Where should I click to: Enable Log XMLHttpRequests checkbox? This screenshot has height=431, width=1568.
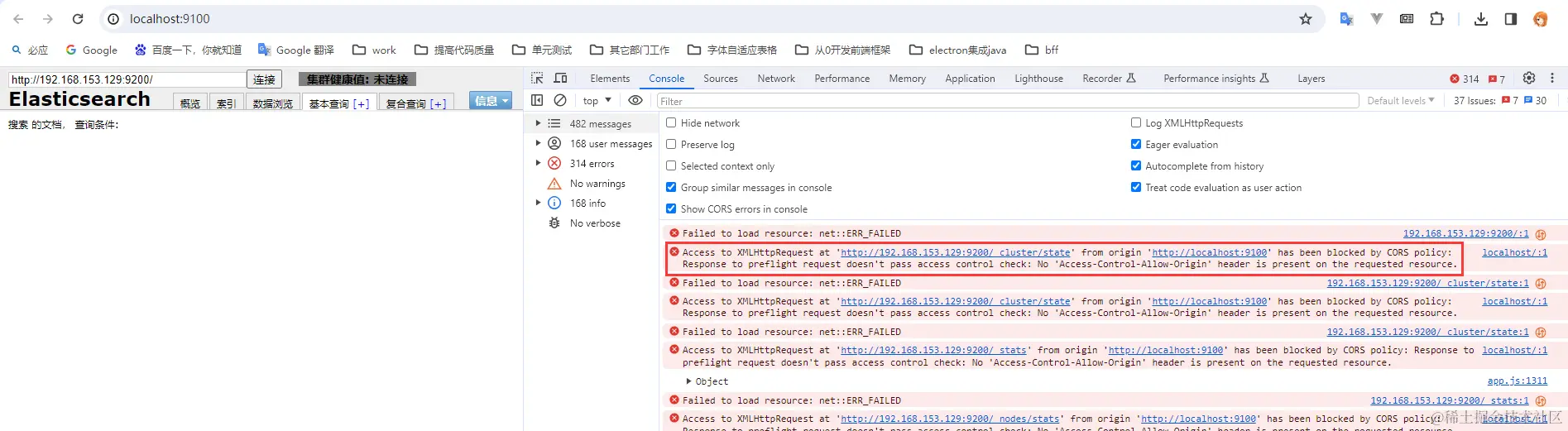(x=1136, y=122)
